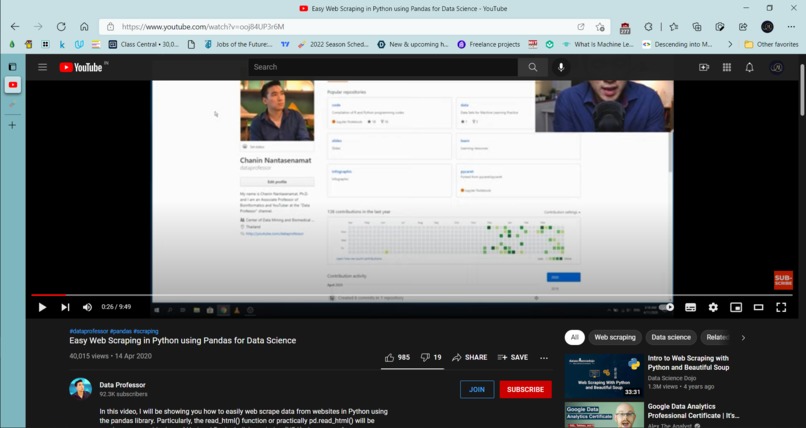This screenshot has width=806, height=428.
Task: Open Create video camera icon
Action: point(704,67)
